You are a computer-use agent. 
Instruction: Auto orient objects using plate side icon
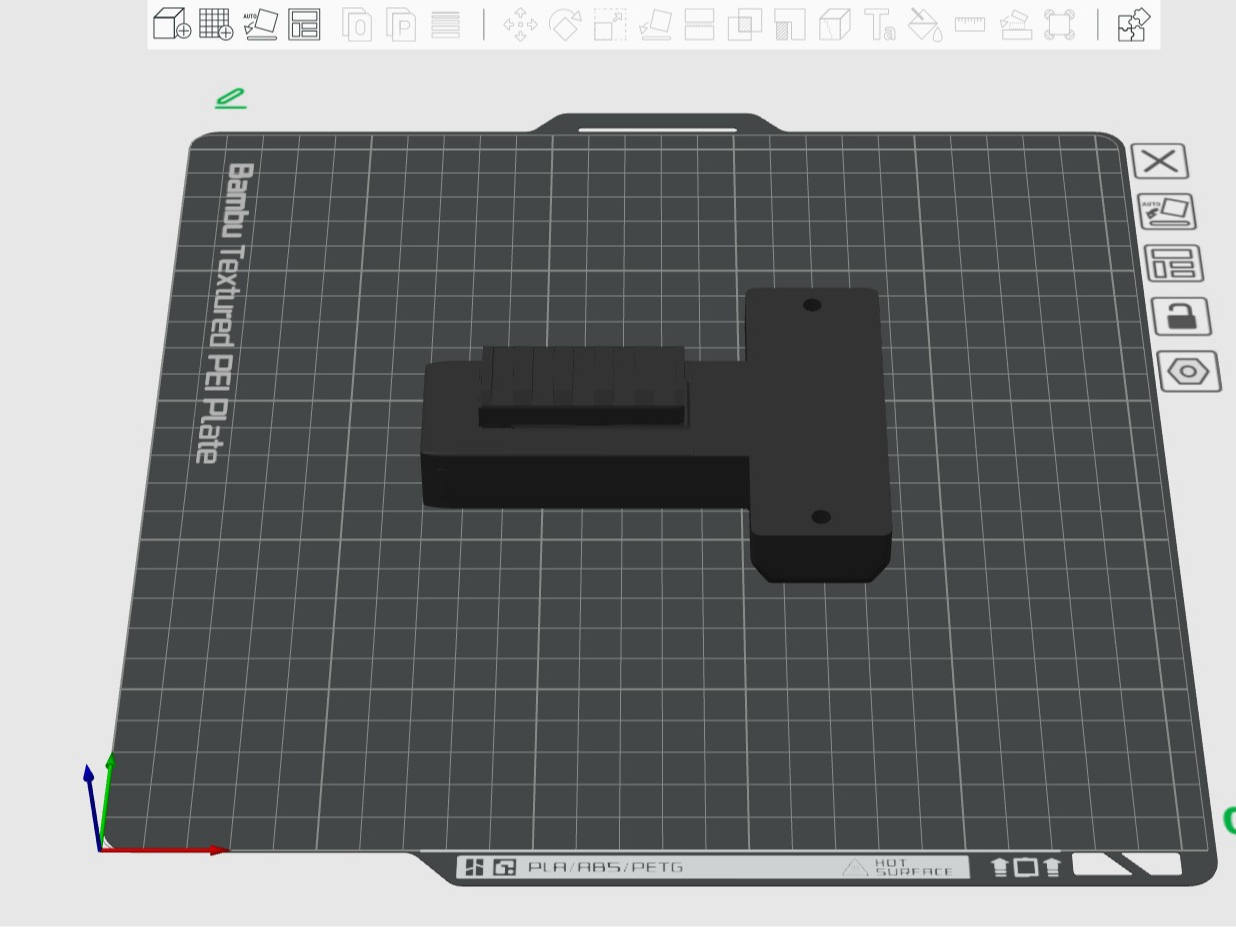point(1167,212)
